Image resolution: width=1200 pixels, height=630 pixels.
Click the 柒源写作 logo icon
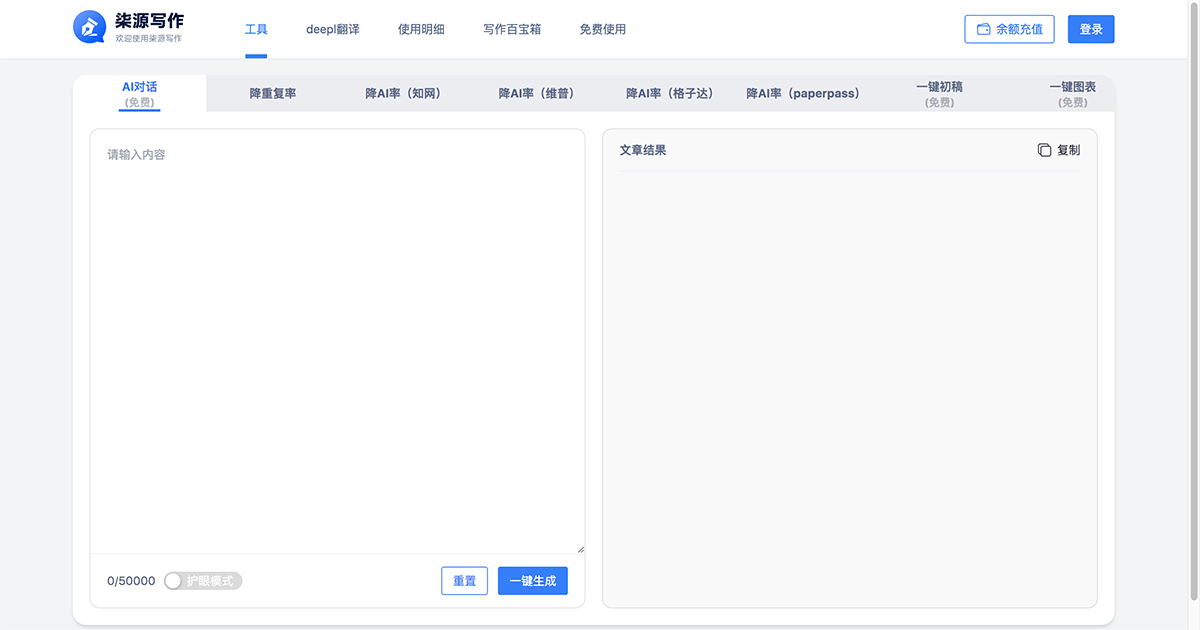[x=90, y=28]
